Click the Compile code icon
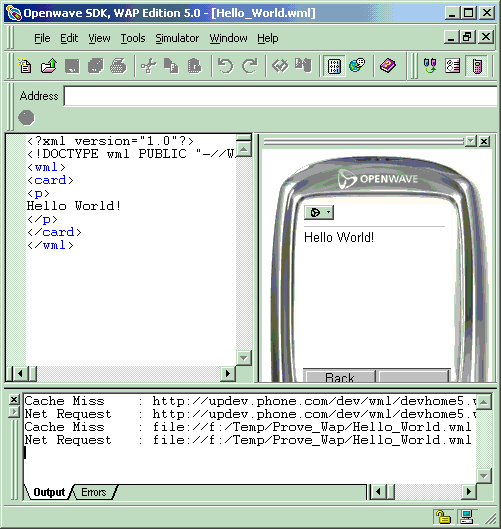Image resolution: width=501 pixels, height=529 pixels. pos(280,66)
